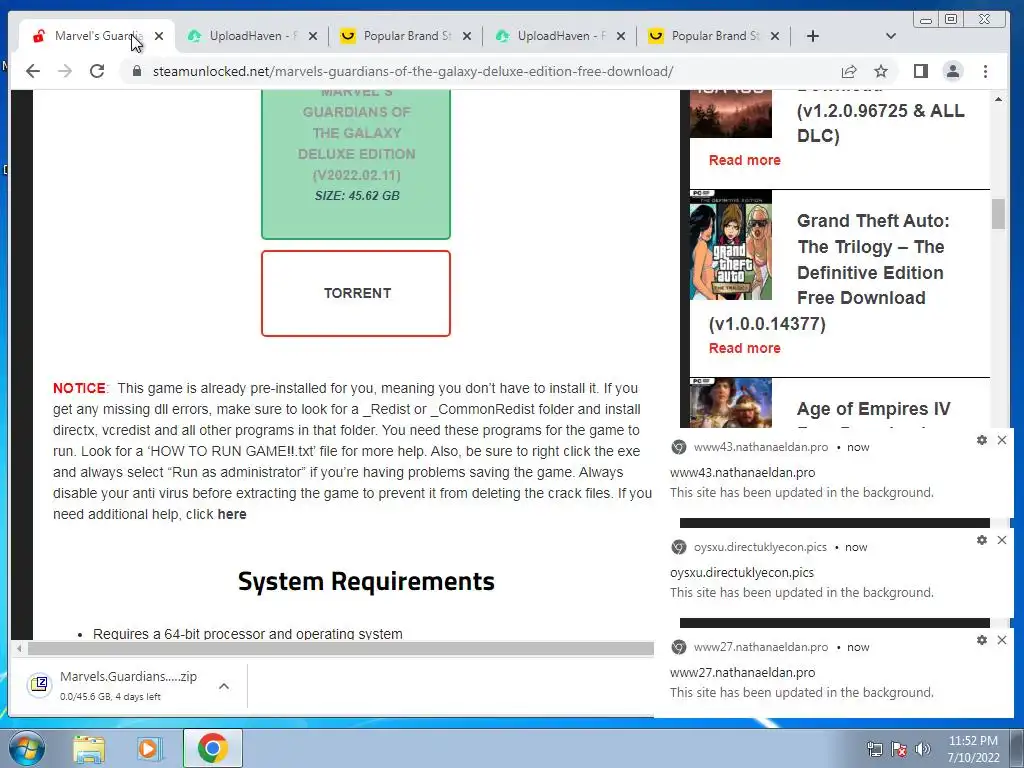Click the www43.nathanaeldan.pro notification body
Screen dimensions: 1024x768
834,473
